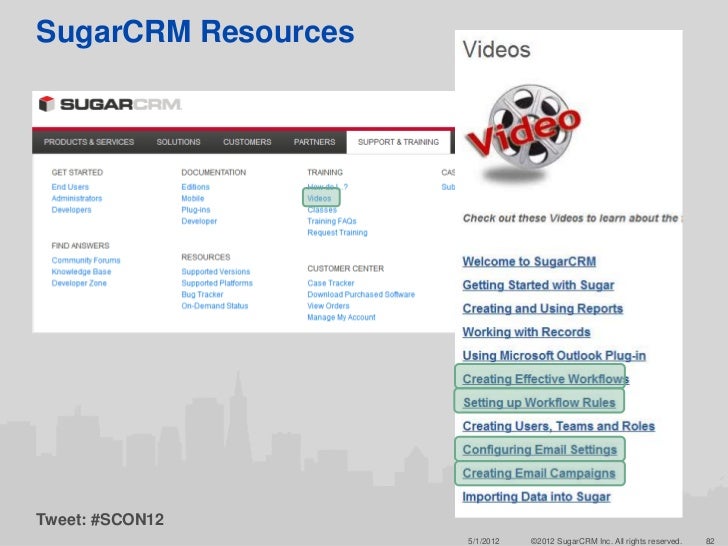Open the End Users link

coord(70,187)
